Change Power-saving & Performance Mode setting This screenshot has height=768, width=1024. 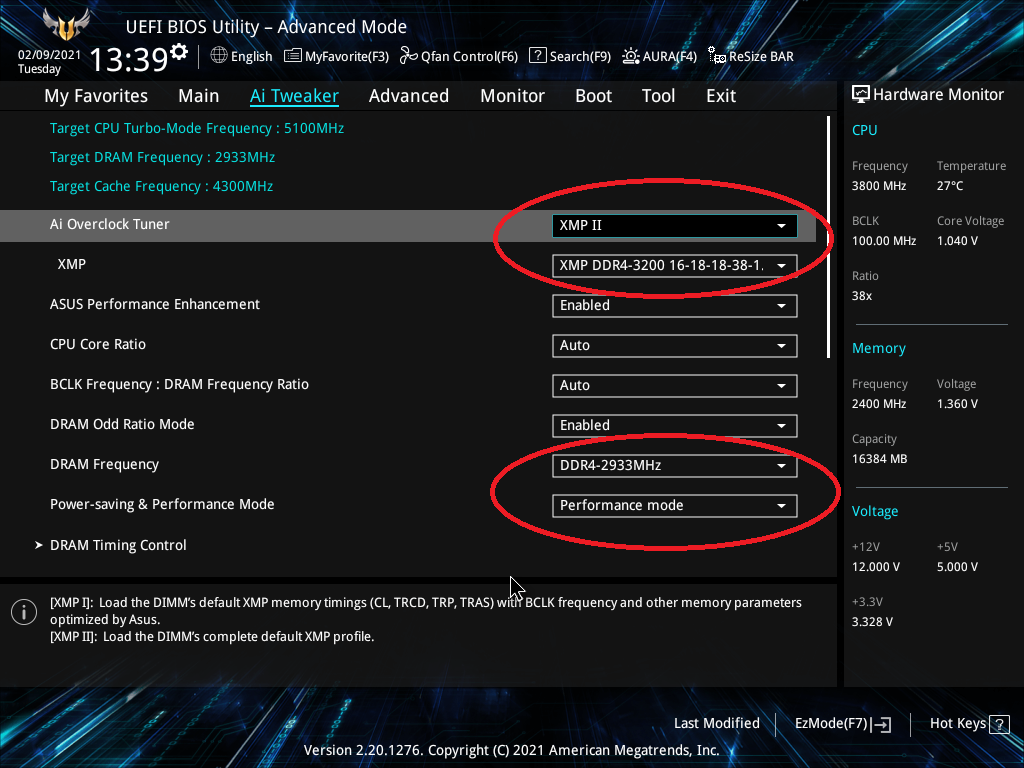(674, 505)
